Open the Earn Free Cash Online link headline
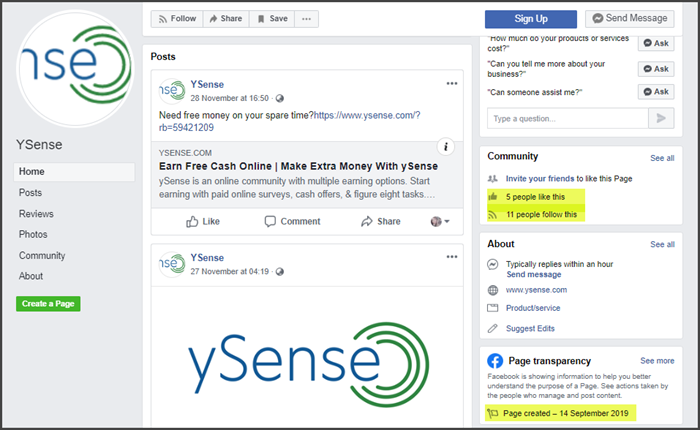 (x=298, y=166)
